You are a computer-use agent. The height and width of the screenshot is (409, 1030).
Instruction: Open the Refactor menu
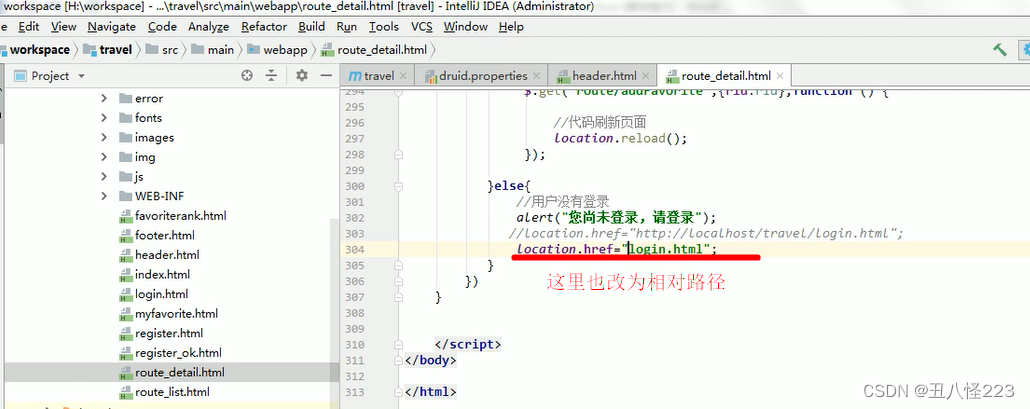pyautogui.click(x=263, y=27)
